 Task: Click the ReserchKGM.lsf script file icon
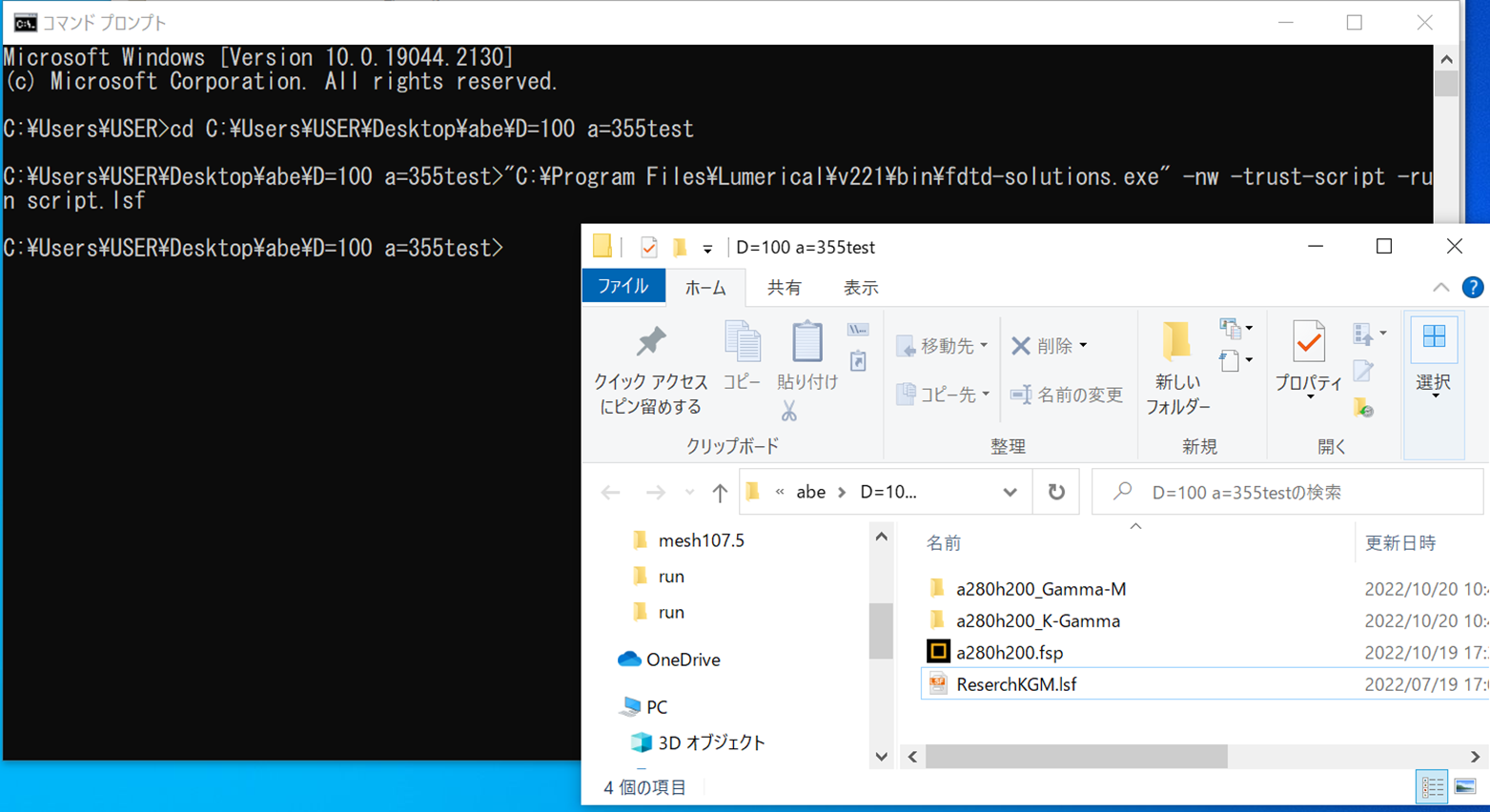pyautogui.click(x=938, y=684)
